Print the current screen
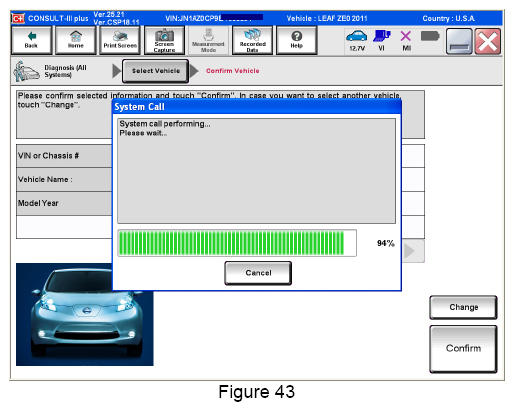 pos(120,41)
